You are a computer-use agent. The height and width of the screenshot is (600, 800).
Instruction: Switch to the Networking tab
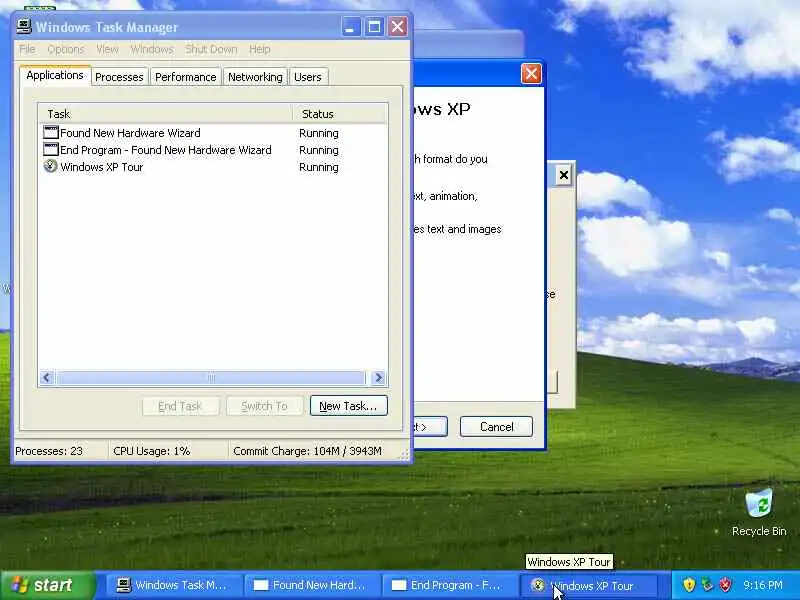(255, 77)
